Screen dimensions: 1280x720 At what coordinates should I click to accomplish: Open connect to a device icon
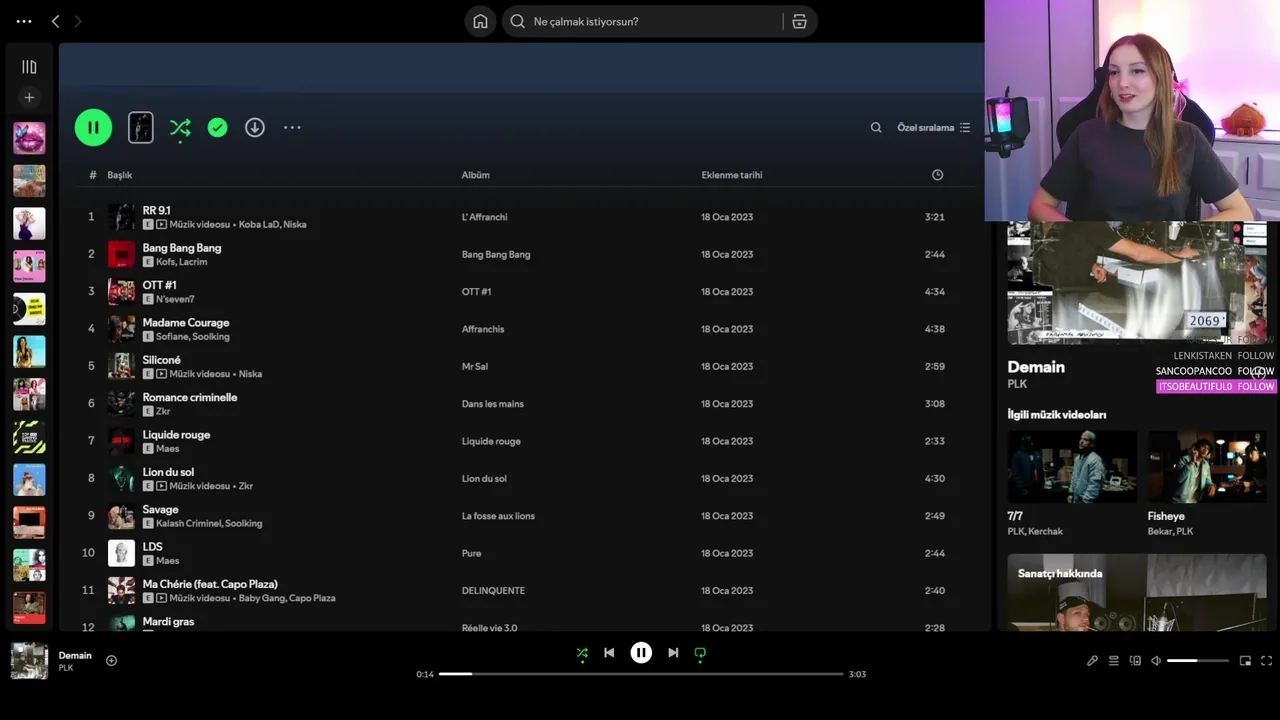(1135, 661)
